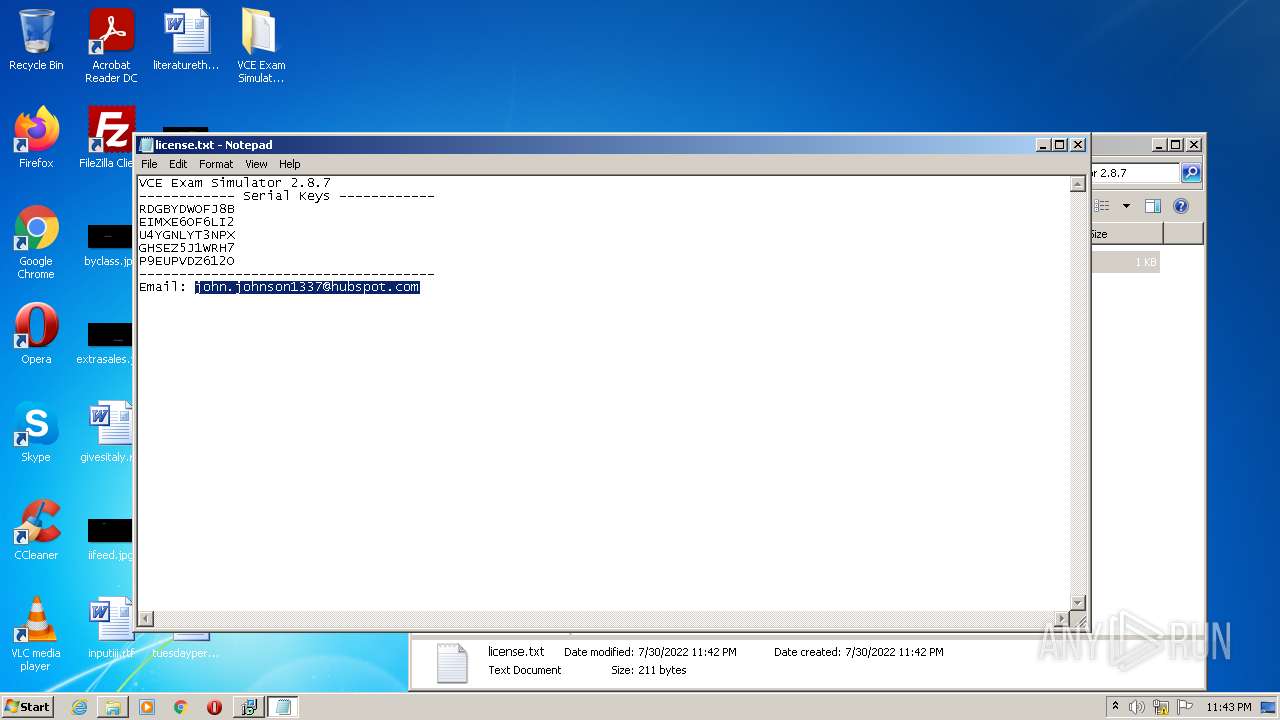This screenshot has width=1280, height=720.
Task: Show hidden tray icons arrow
Action: [1115, 707]
